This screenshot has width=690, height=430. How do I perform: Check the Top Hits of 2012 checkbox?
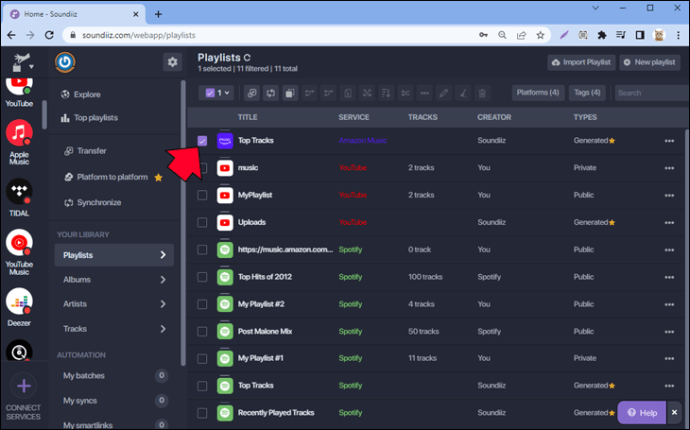pyautogui.click(x=202, y=277)
